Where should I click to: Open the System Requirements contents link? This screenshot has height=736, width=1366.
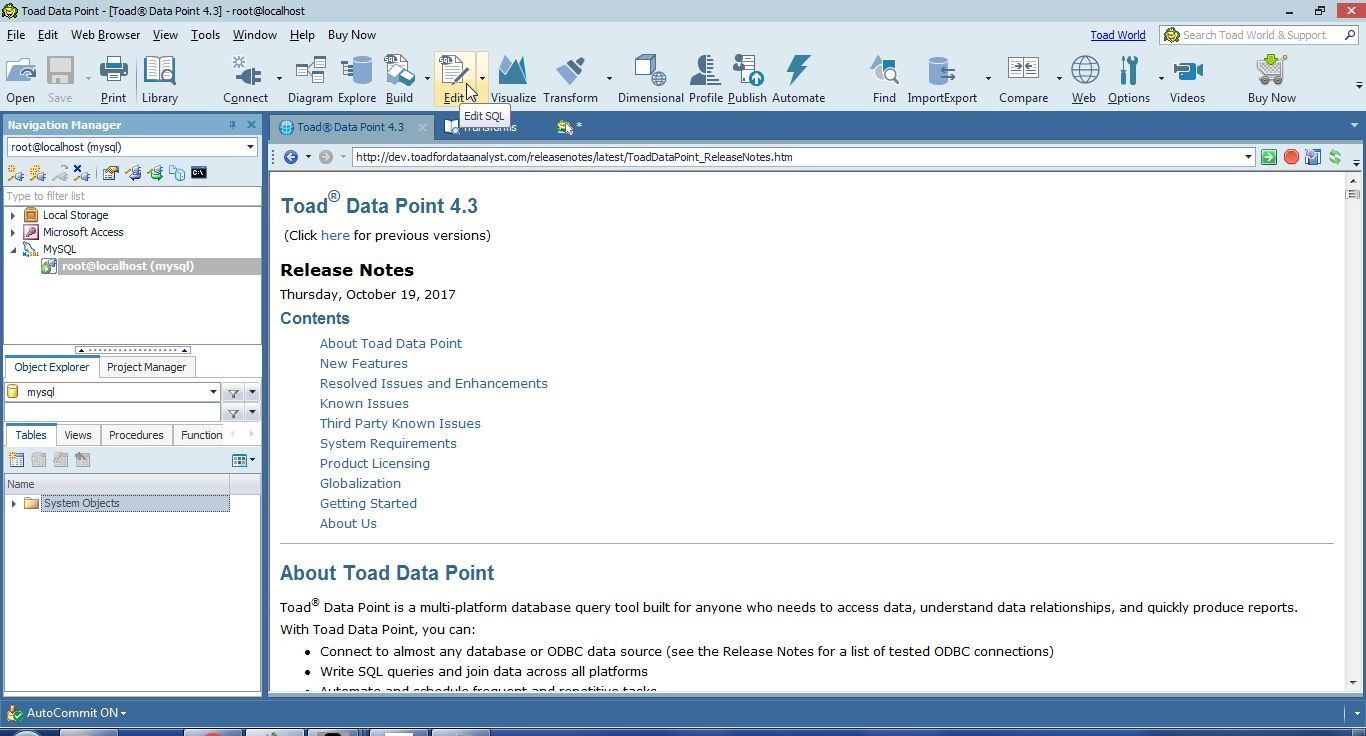click(x=388, y=443)
